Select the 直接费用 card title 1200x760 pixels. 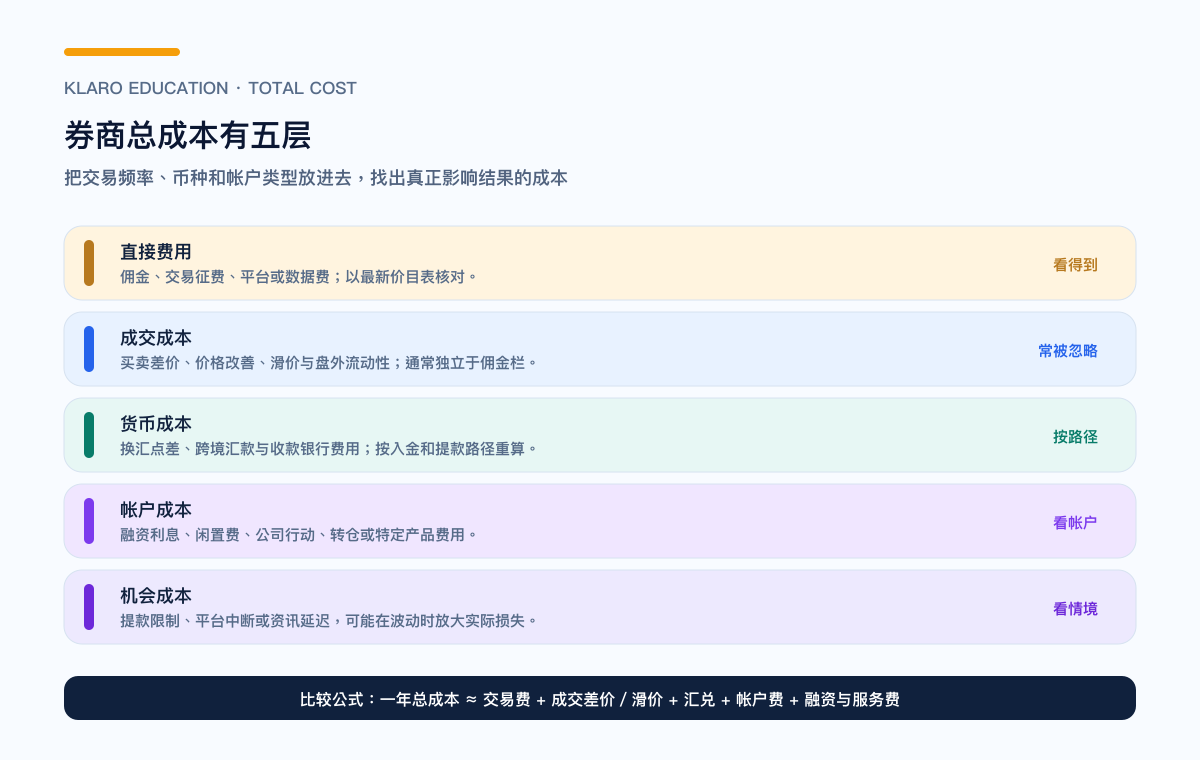156,252
